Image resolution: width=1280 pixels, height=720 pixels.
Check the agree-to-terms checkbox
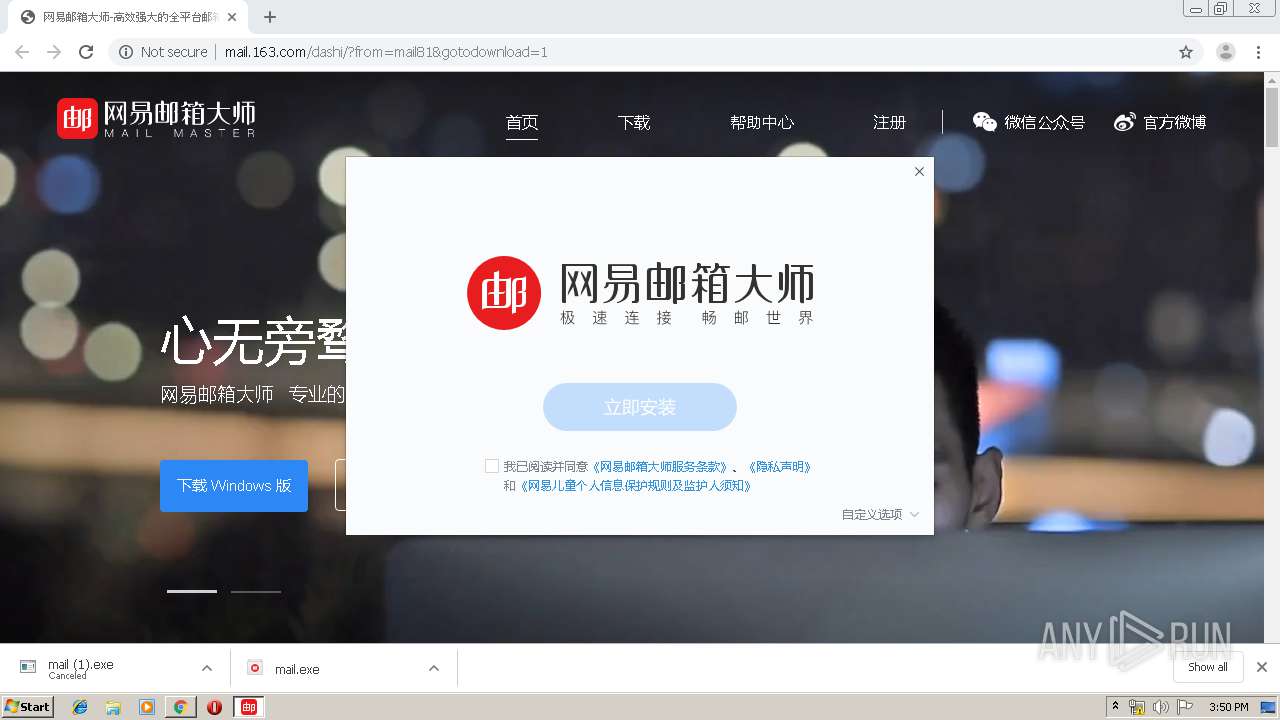(491, 466)
